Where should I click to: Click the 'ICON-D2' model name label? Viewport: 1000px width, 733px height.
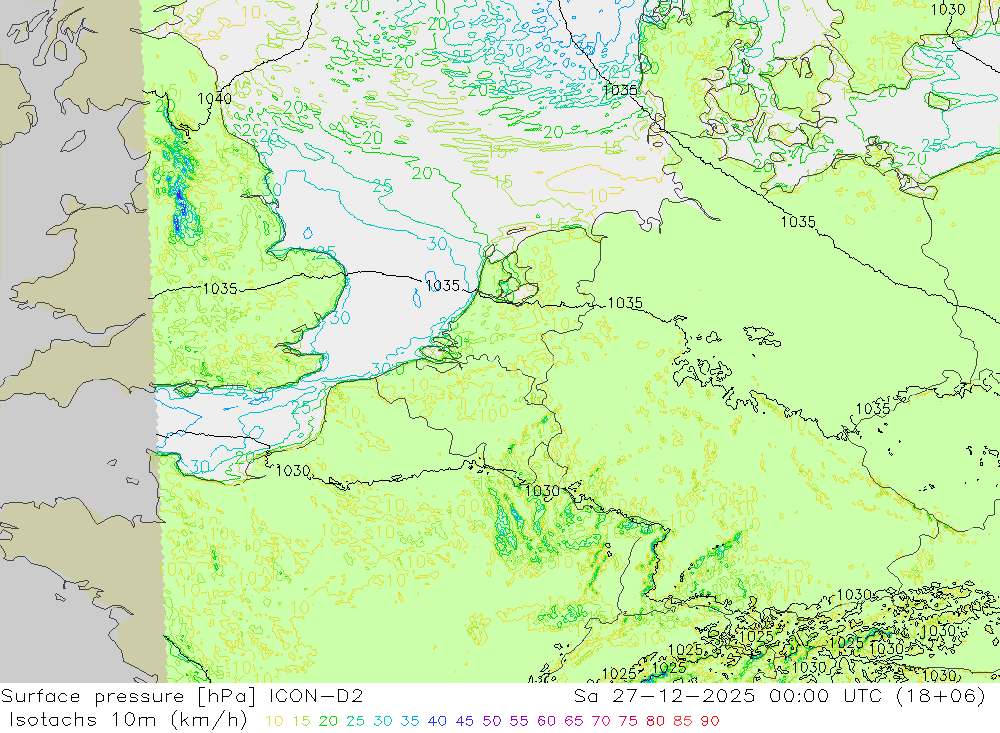316,696
